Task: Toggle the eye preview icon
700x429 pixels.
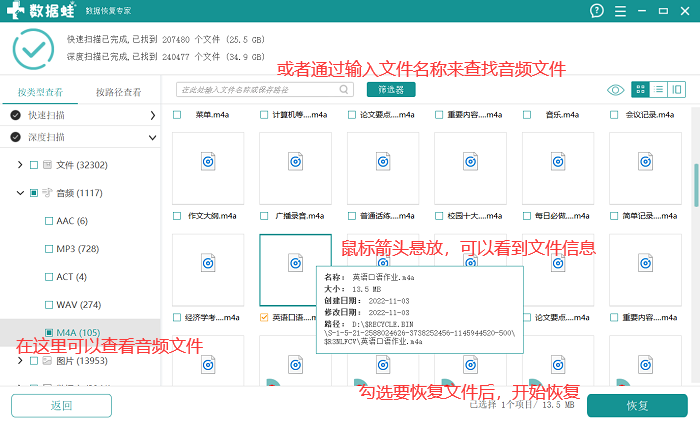Action: point(616,90)
